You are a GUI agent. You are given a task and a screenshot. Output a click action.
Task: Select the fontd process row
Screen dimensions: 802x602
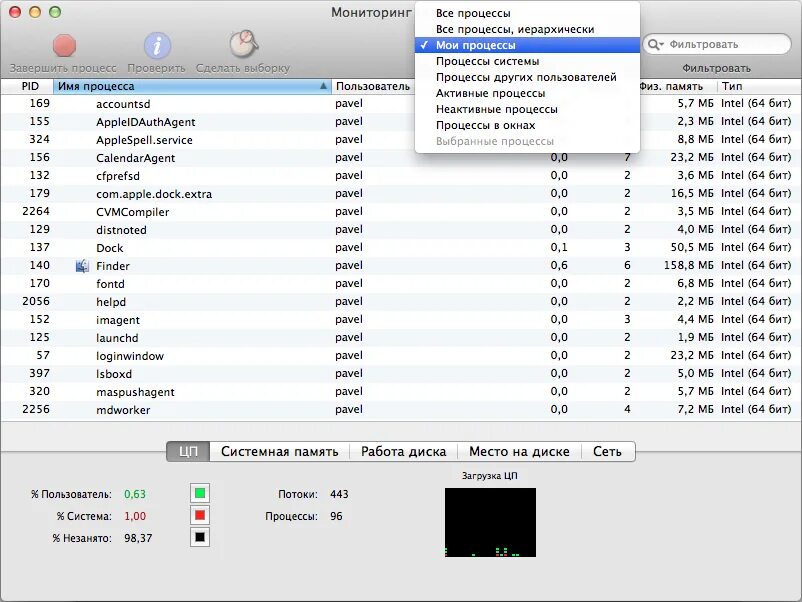click(401, 284)
